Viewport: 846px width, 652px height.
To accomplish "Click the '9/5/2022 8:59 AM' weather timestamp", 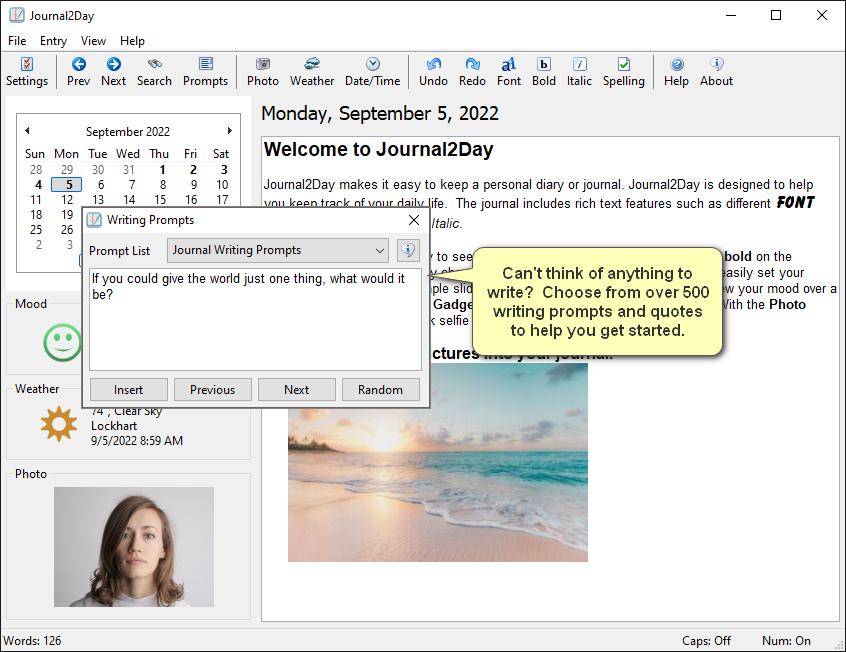I will (x=137, y=441).
